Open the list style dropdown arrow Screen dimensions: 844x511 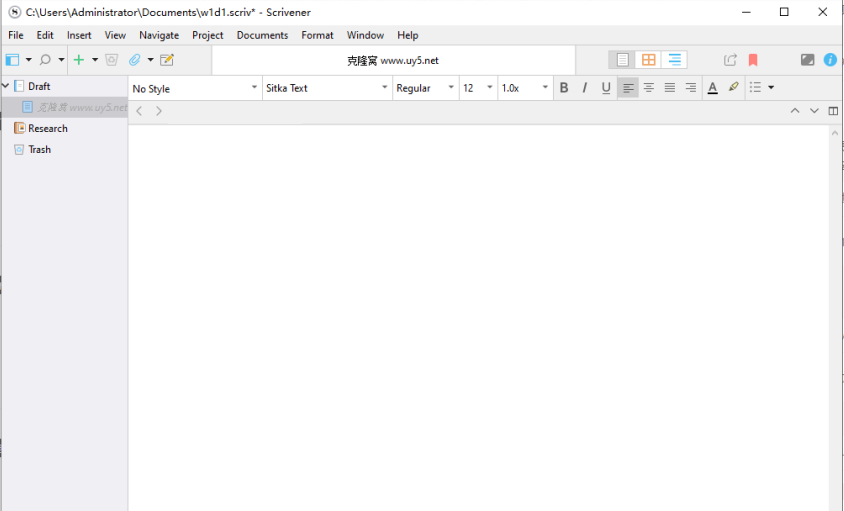pyautogui.click(x=771, y=87)
